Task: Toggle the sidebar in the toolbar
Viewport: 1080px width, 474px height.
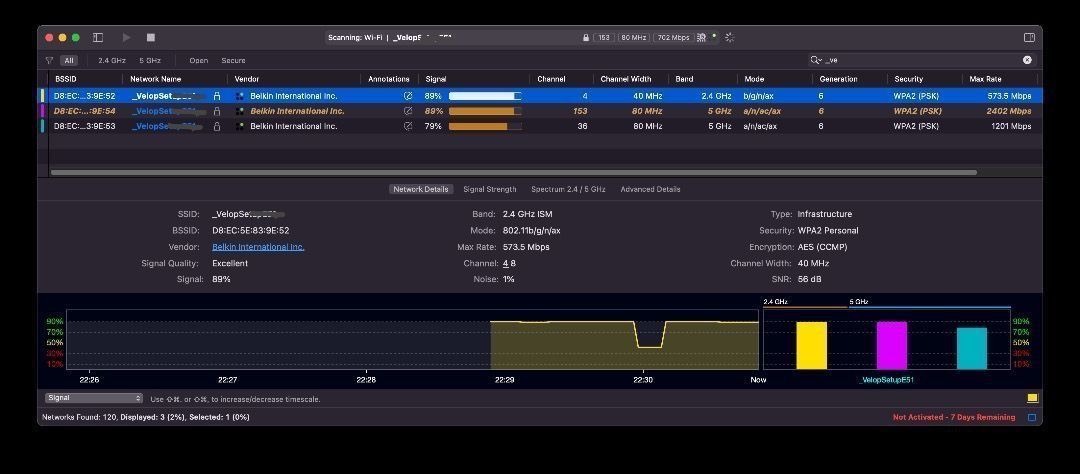Action: (98, 38)
